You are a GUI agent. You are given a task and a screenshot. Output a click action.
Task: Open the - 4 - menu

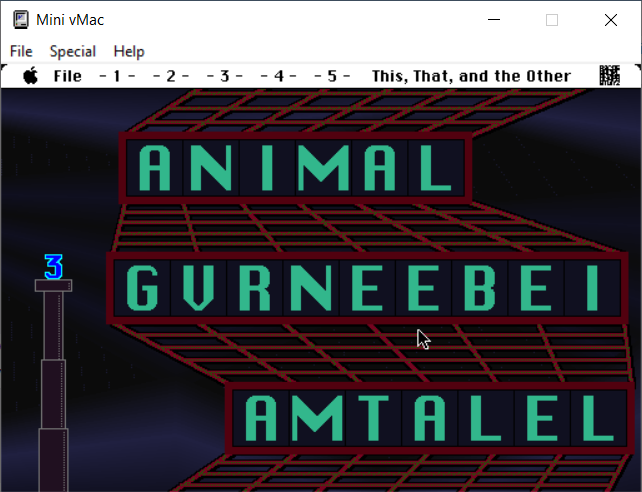(x=278, y=76)
